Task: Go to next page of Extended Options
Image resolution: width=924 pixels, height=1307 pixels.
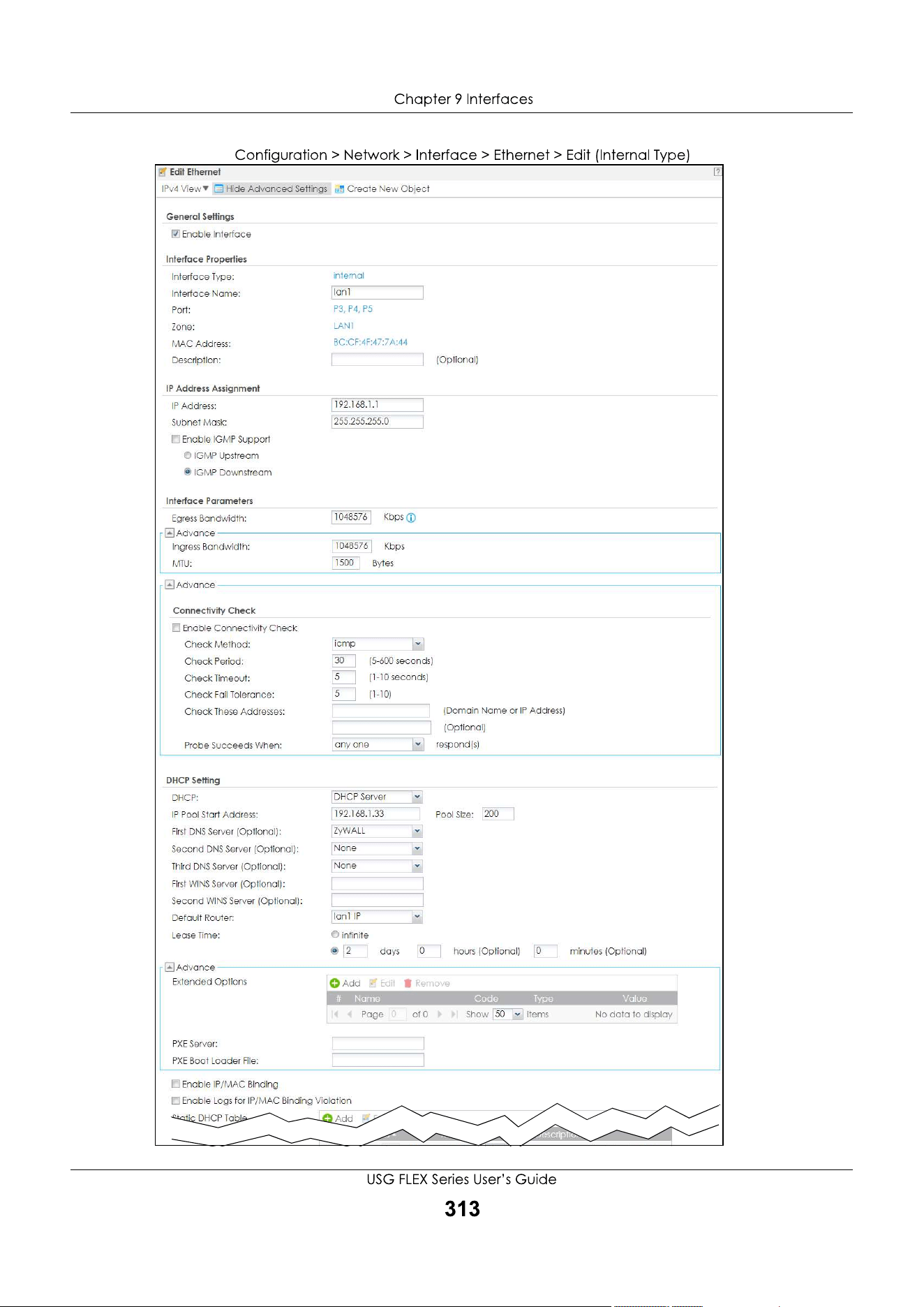Action: pyautogui.click(x=440, y=1014)
